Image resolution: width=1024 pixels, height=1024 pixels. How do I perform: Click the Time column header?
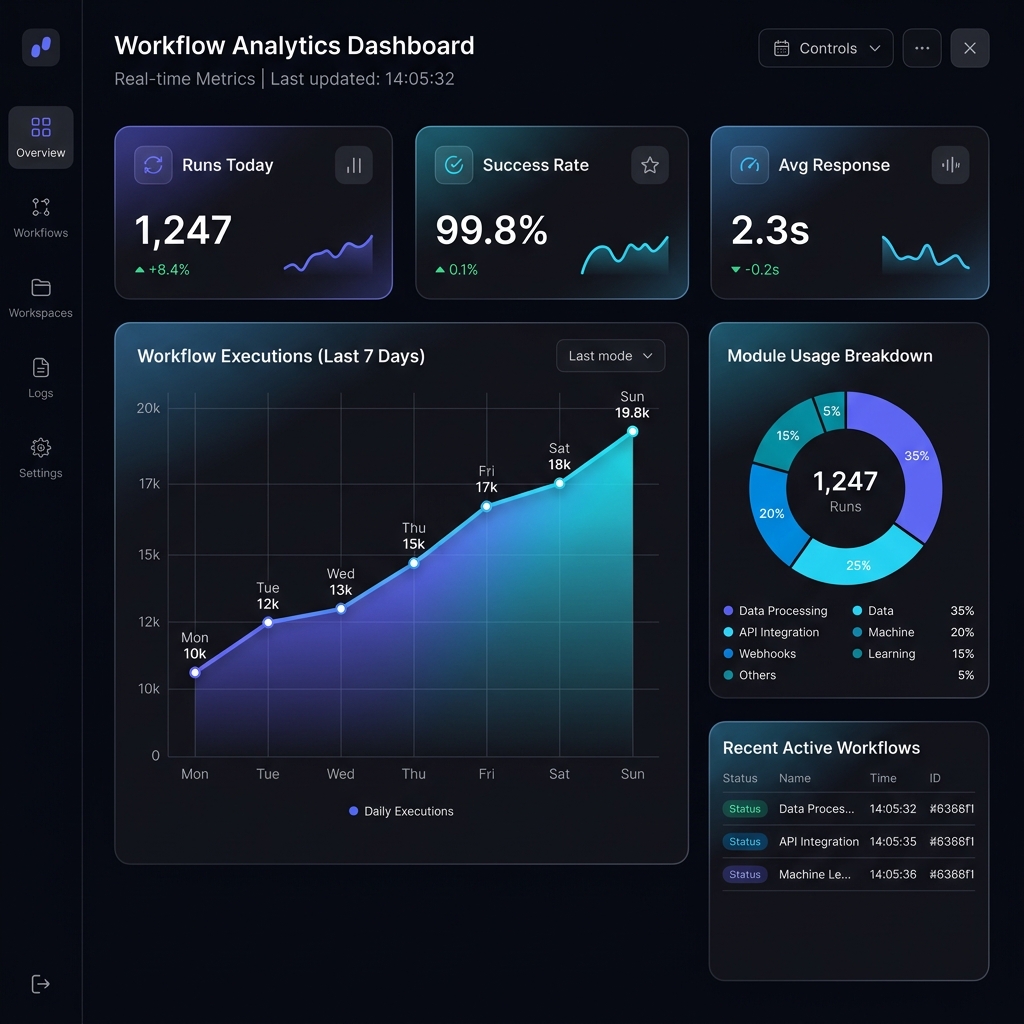coord(883,778)
